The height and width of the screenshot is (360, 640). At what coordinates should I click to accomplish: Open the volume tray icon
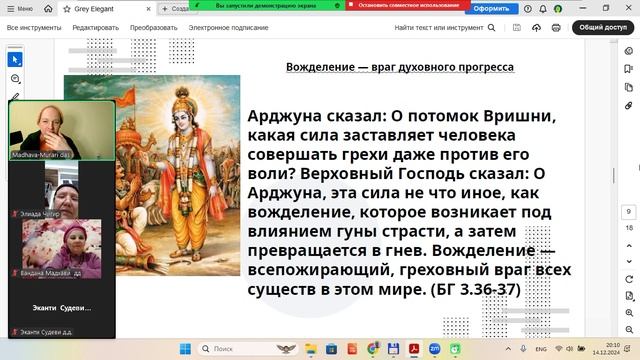[x=570, y=349]
